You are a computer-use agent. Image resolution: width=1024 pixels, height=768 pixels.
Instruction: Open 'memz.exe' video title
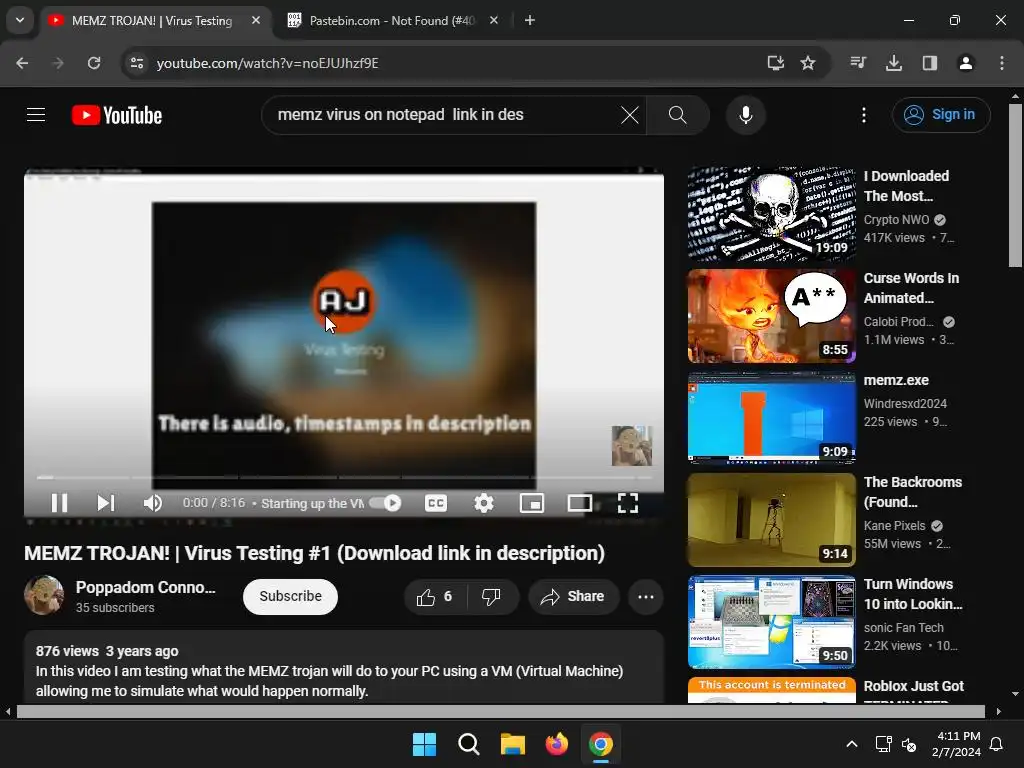coord(896,380)
